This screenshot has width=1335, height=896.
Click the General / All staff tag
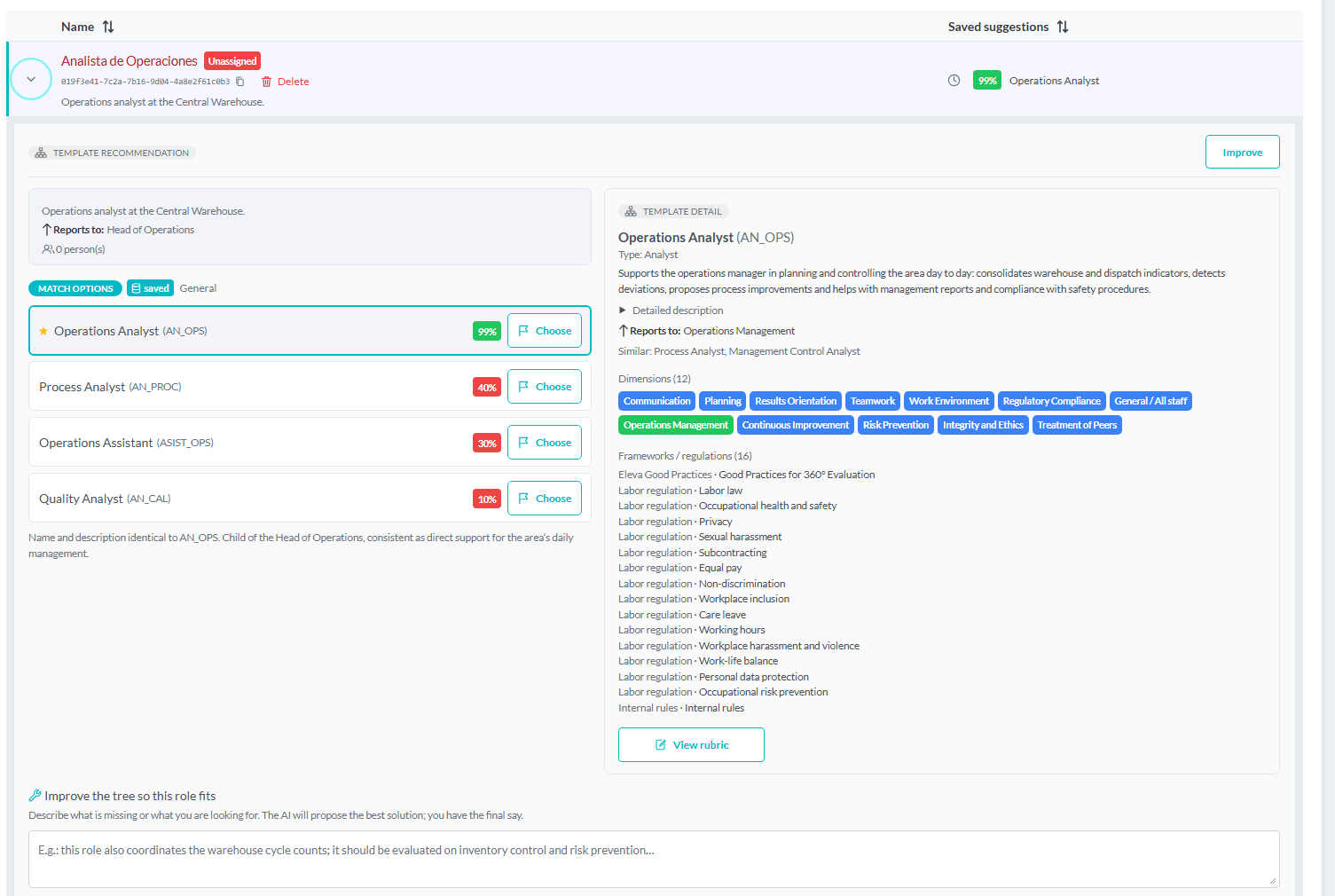tap(1150, 401)
